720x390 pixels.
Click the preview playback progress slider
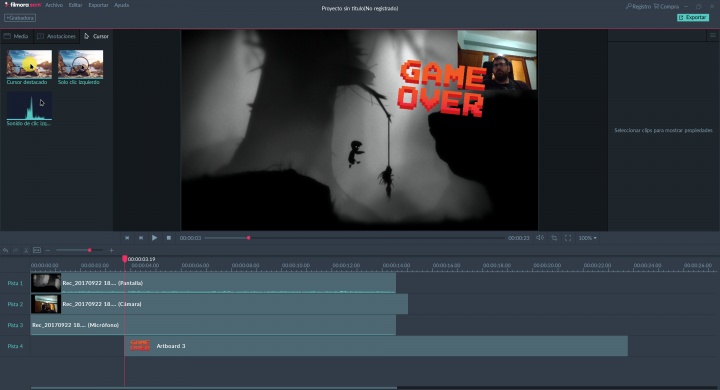coord(354,238)
